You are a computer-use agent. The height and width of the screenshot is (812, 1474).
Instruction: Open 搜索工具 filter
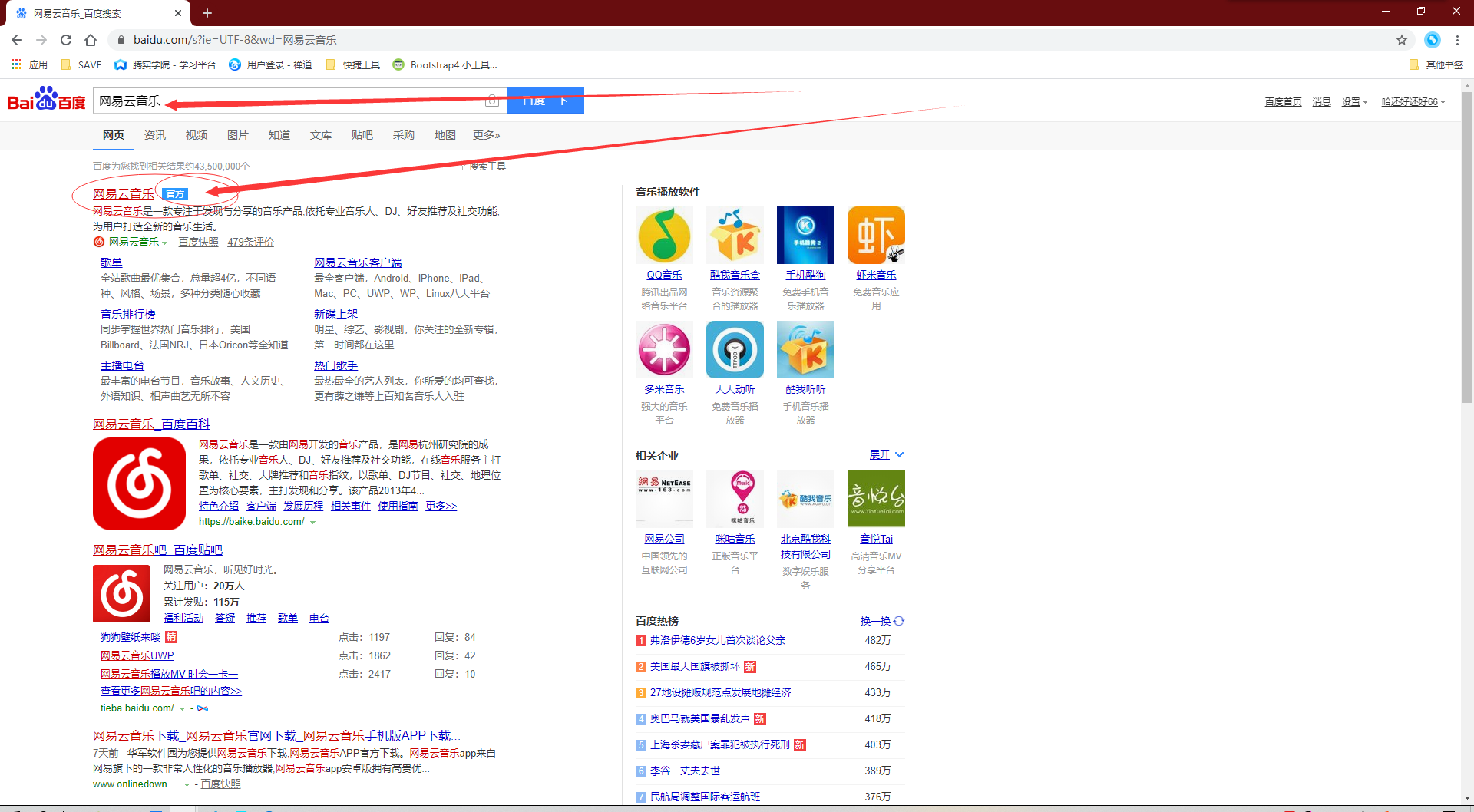click(x=483, y=166)
